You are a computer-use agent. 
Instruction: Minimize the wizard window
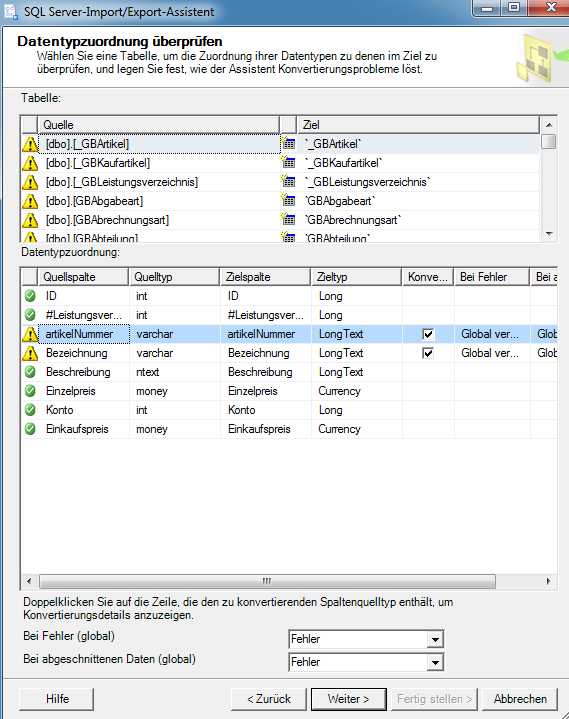487,8
